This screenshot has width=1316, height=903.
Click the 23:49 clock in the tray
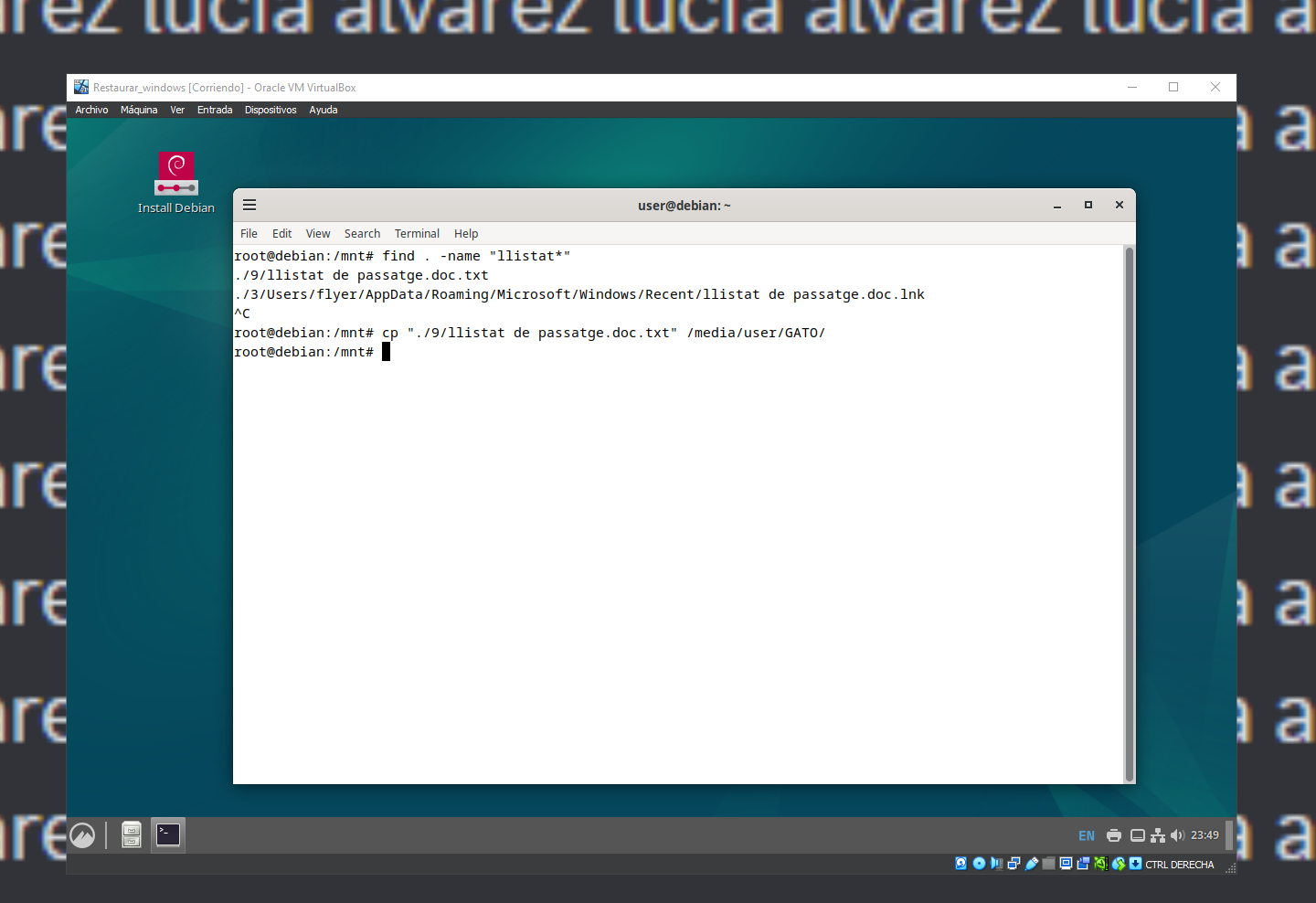coord(1204,834)
